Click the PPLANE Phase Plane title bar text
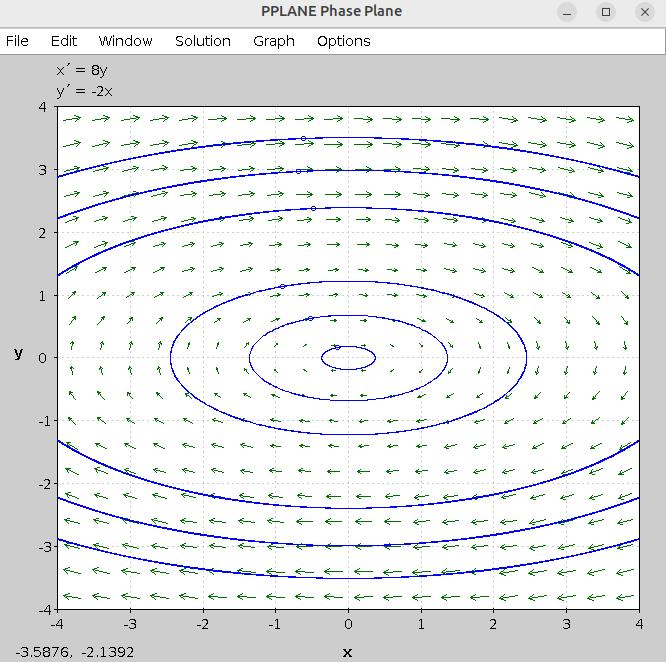 [331, 12]
